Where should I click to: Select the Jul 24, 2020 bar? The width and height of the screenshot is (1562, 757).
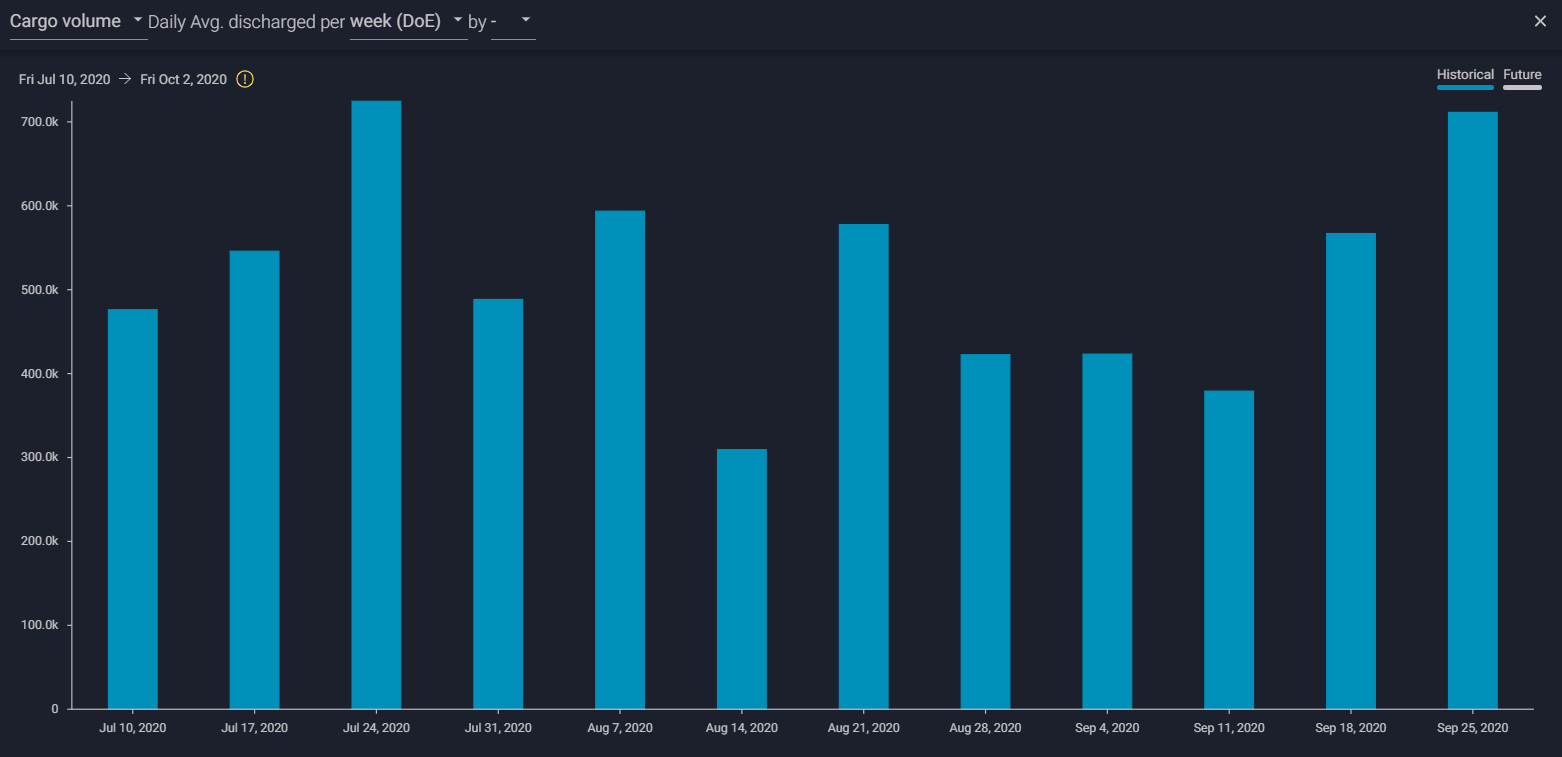pos(376,405)
